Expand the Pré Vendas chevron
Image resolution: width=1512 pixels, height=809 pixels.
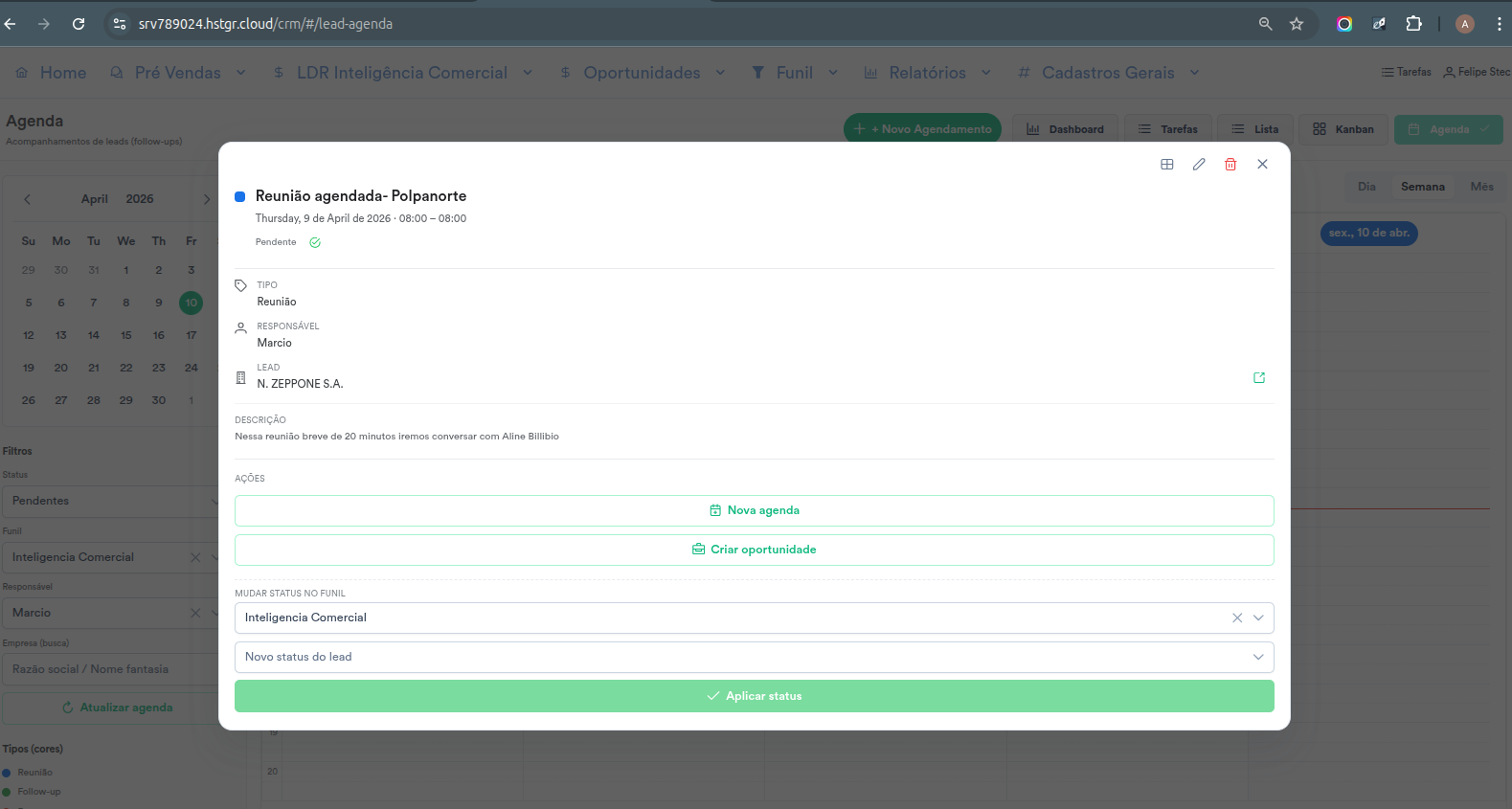[241, 73]
